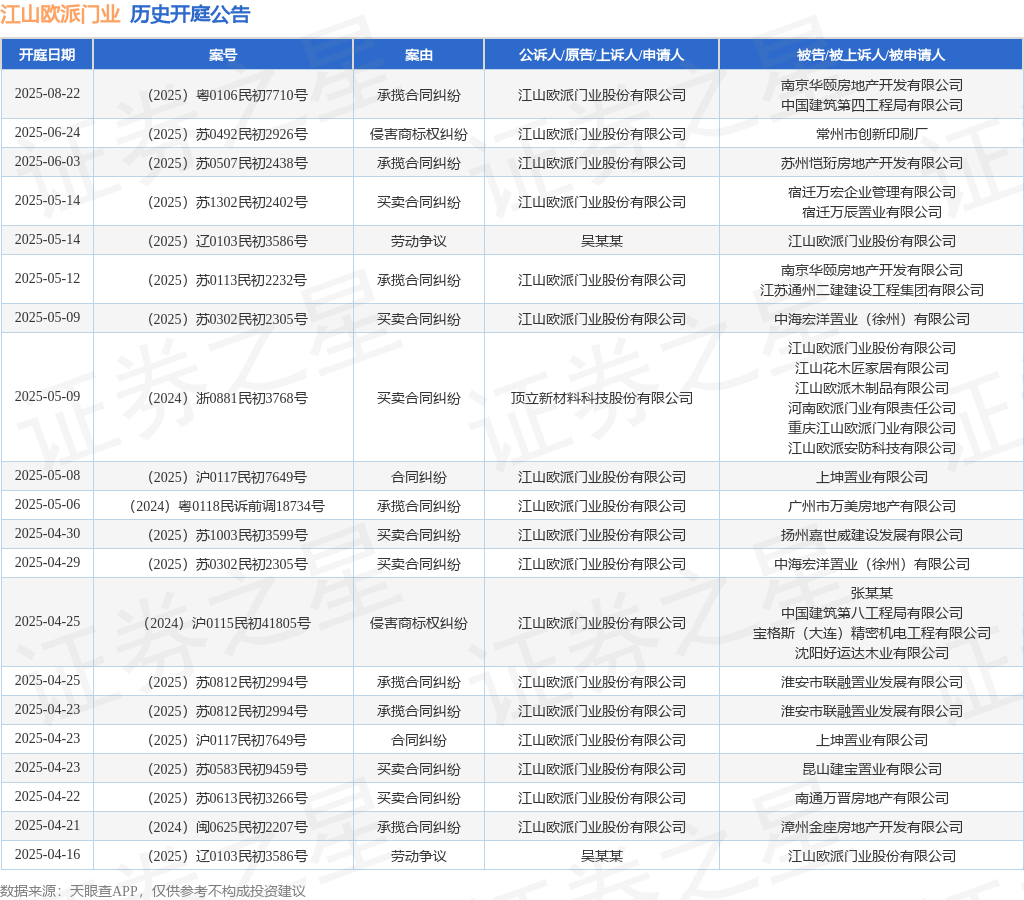Click 河南欧派门业有限责任公司 defendant
The height and width of the screenshot is (900, 1024).
coord(872,408)
